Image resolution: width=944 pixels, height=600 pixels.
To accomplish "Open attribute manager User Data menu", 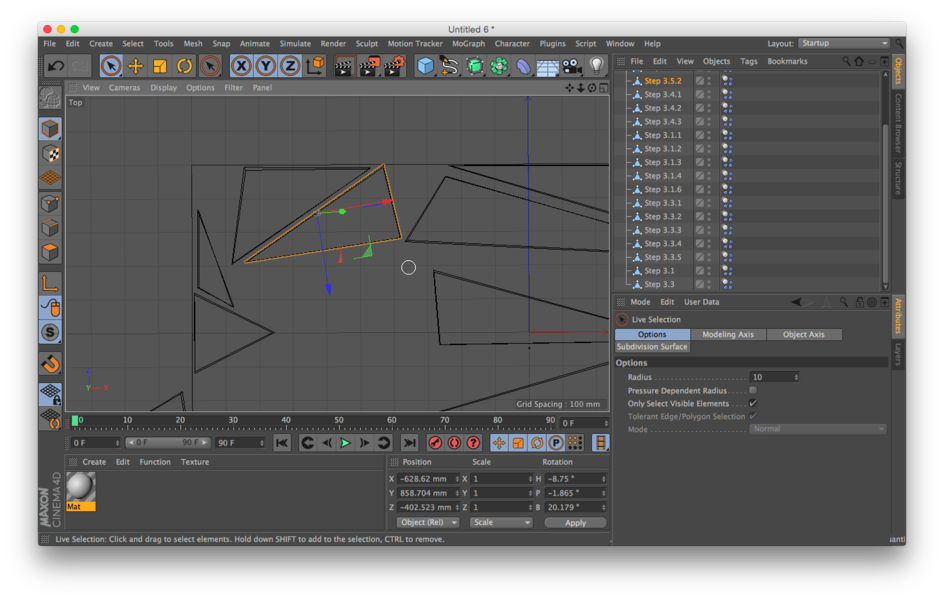I will click(701, 302).
